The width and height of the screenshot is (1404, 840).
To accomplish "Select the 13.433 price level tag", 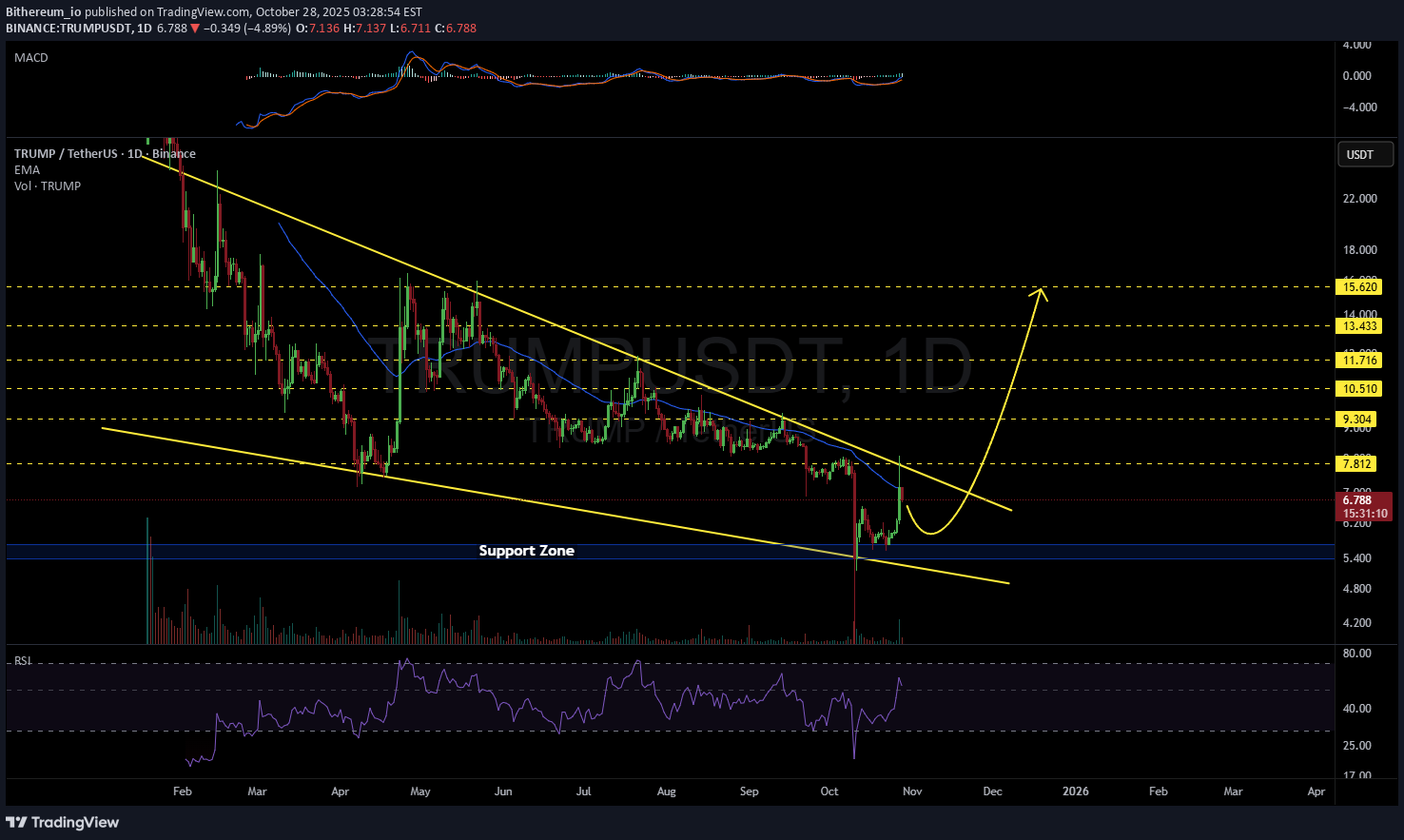I will pyautogui.click(x=1357, y=325).
